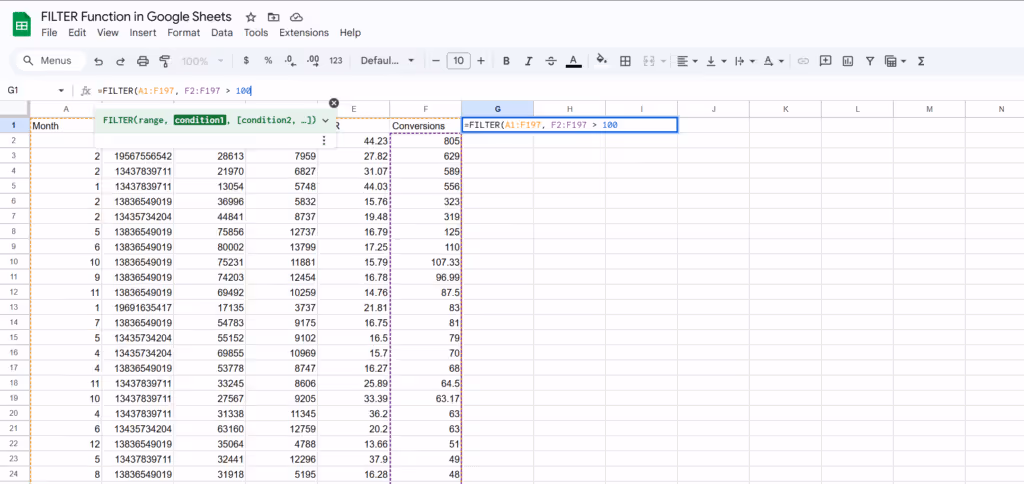Viewport: 1024px width, 484px height.
Task: Open the Tools menu
Action: coord(256,33)
